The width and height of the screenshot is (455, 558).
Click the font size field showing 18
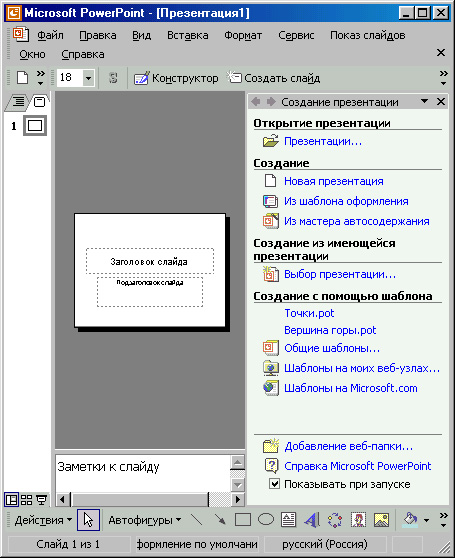click(70, 78)
